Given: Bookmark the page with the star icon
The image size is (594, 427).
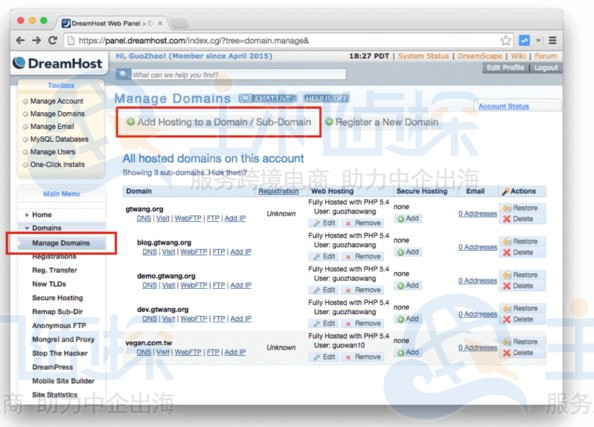Looking at the screenshot, I should 505,41.
